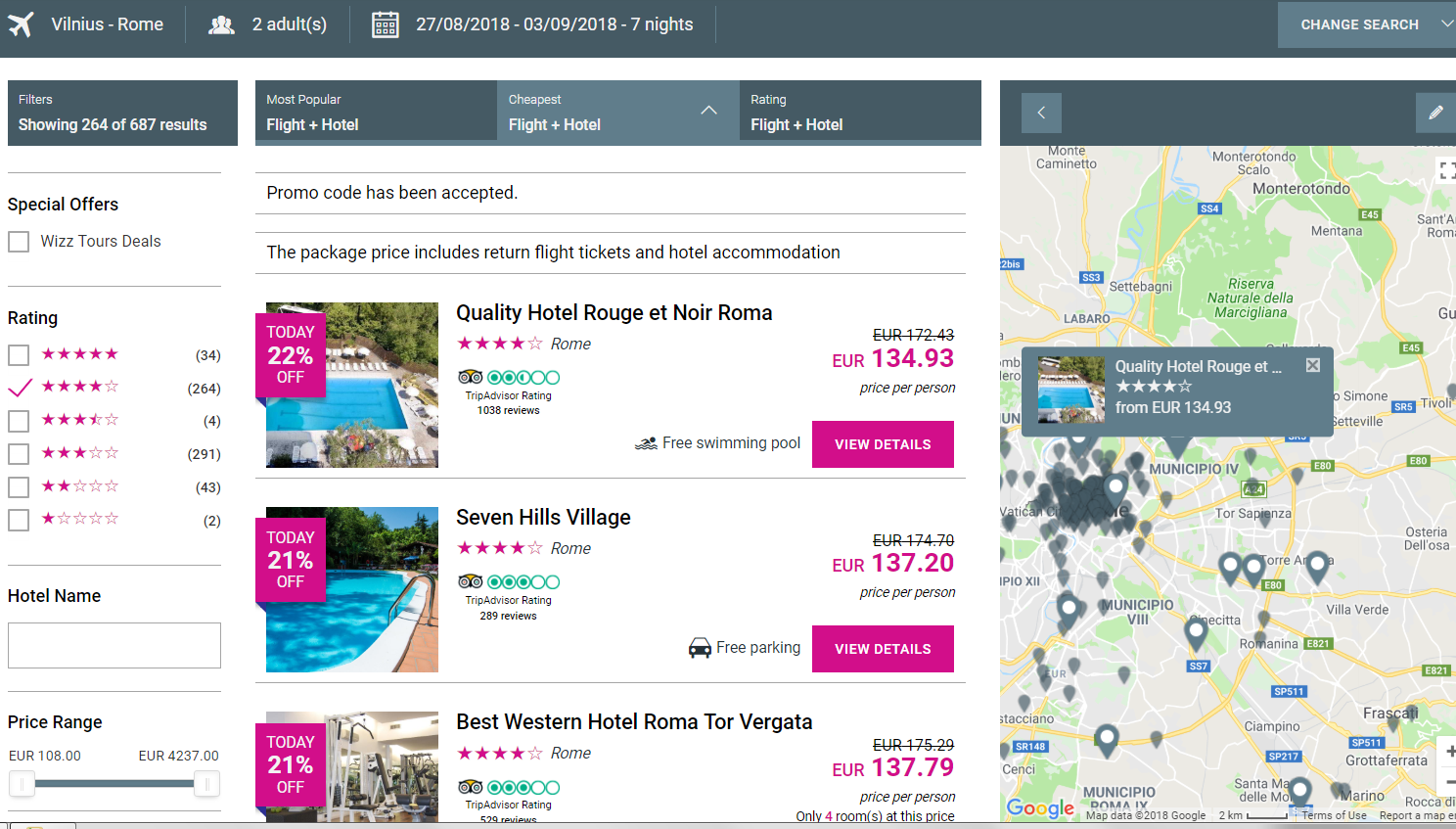Toggle the Cheapest sort order chevron

click(x=709, y=111)
